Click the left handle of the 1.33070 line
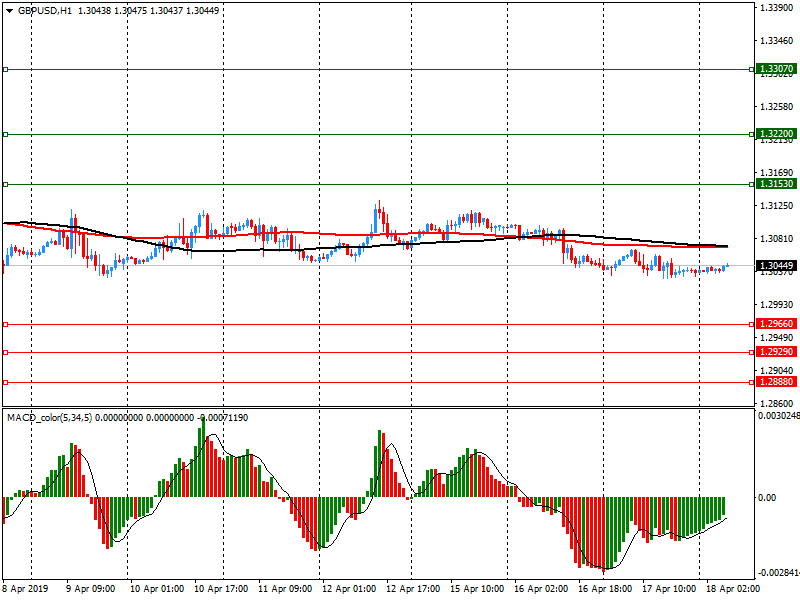Viewport: 800px width, 600px height. point(5,69)
